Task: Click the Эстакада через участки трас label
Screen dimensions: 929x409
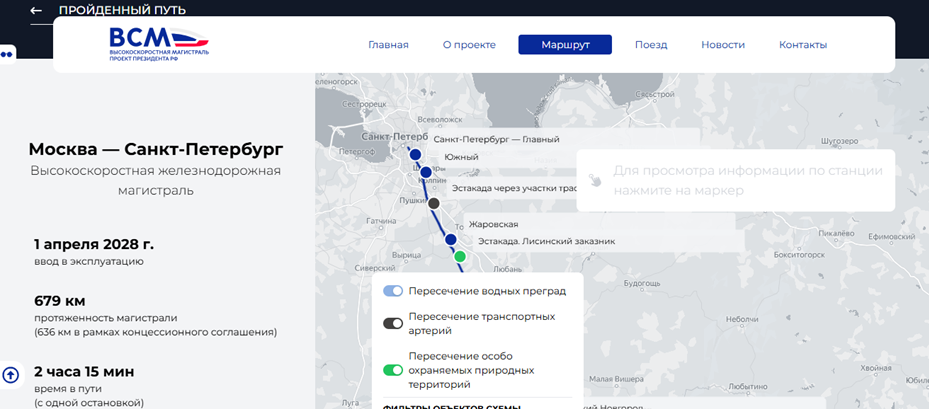Action: (514, 188)
